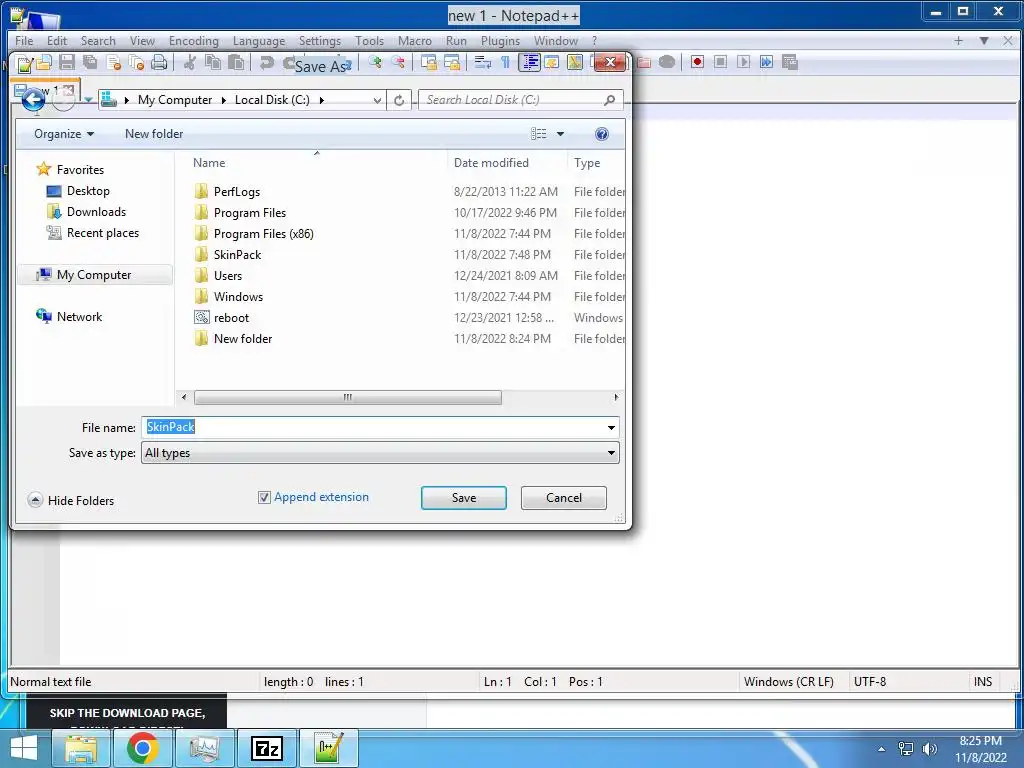Click the UTF-8 encoding in the status bar

point(870,682)
